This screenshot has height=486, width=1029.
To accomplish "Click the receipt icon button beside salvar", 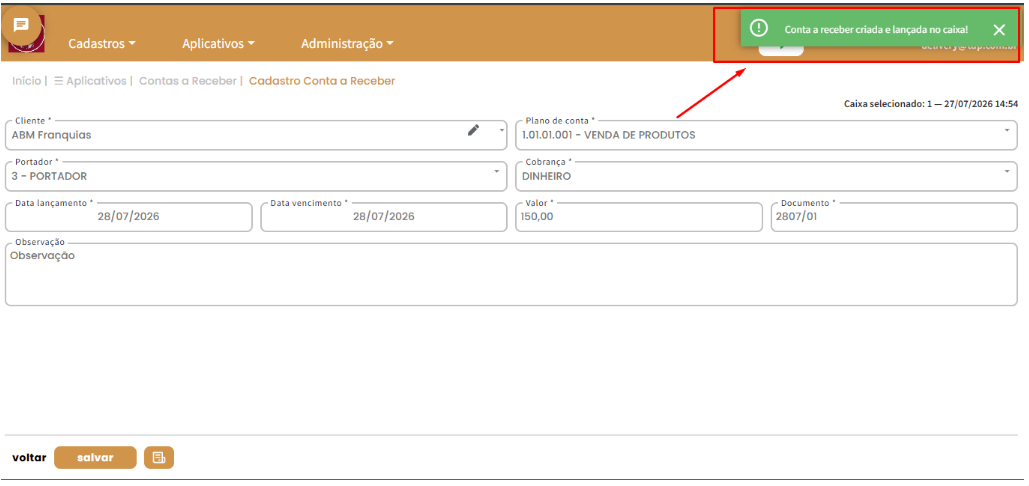I will [x=159, y=457].
